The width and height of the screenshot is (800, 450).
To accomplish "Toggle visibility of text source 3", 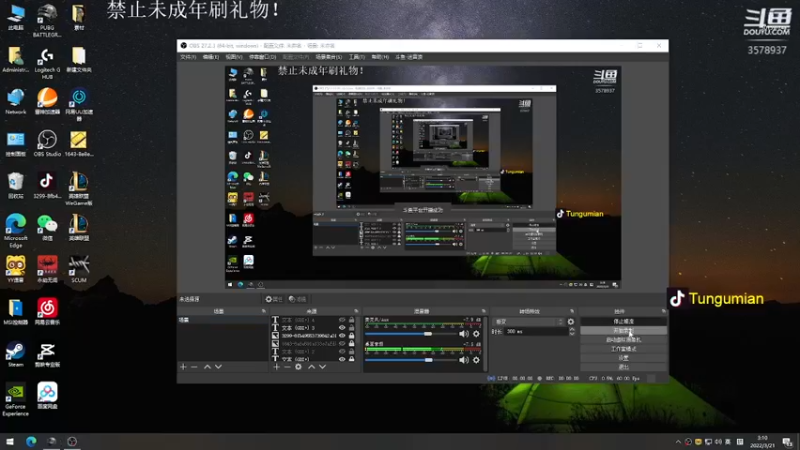I will [342, 328].
